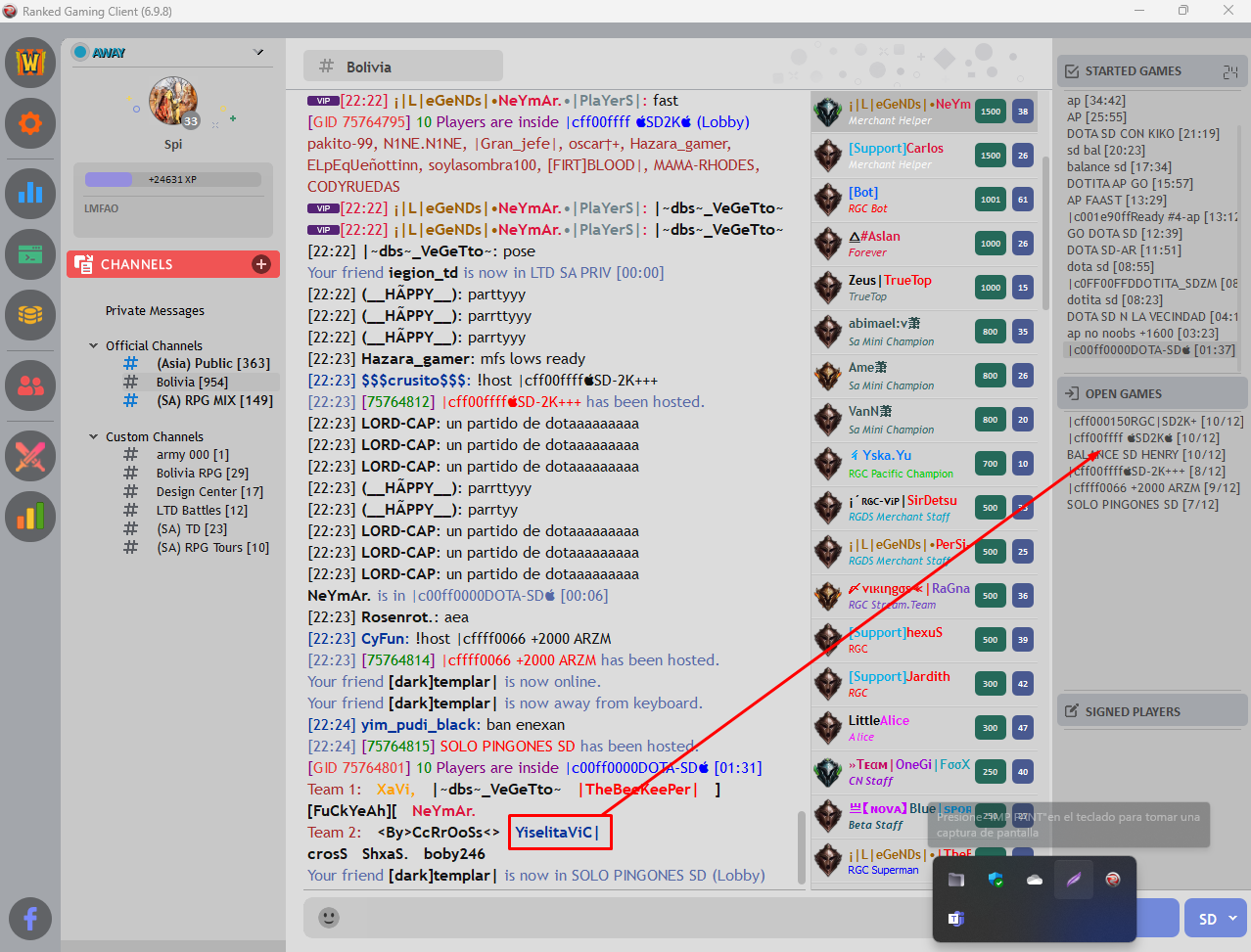Open the SD dropdown button
This screenshot has height=952, width=1251.
tap(1217, 919)
